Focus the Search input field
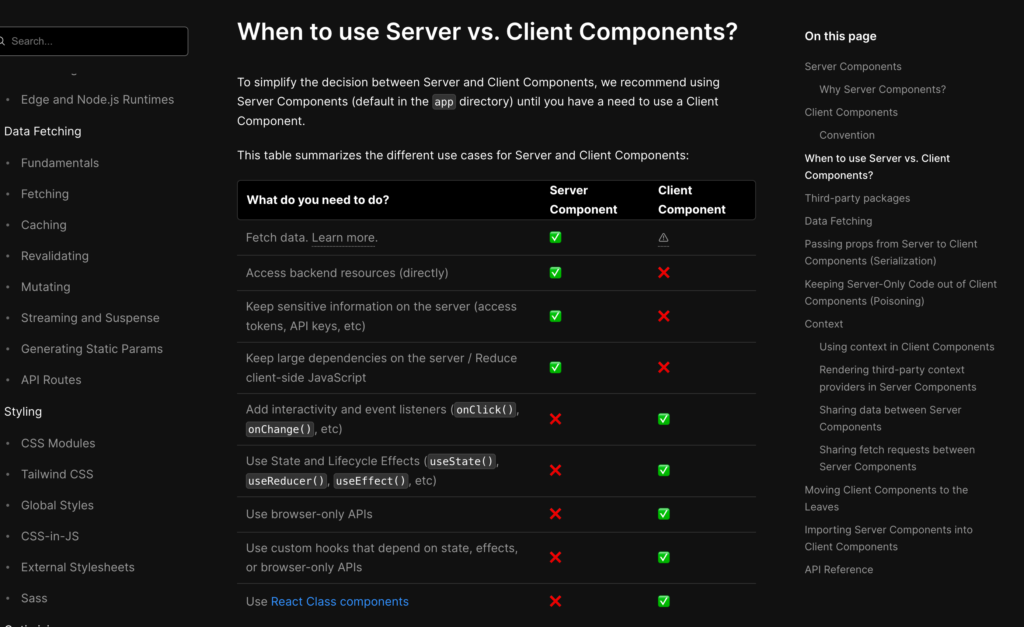1024x627 pixels. coord(95,41)
